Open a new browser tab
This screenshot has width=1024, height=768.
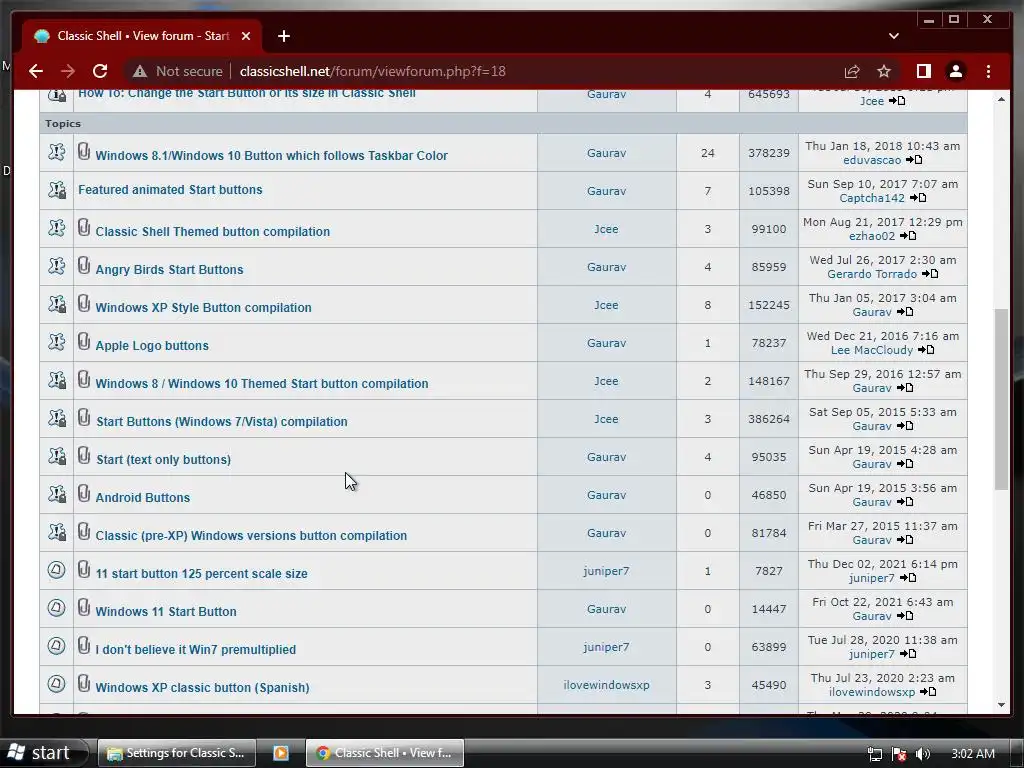coord(283,36)
